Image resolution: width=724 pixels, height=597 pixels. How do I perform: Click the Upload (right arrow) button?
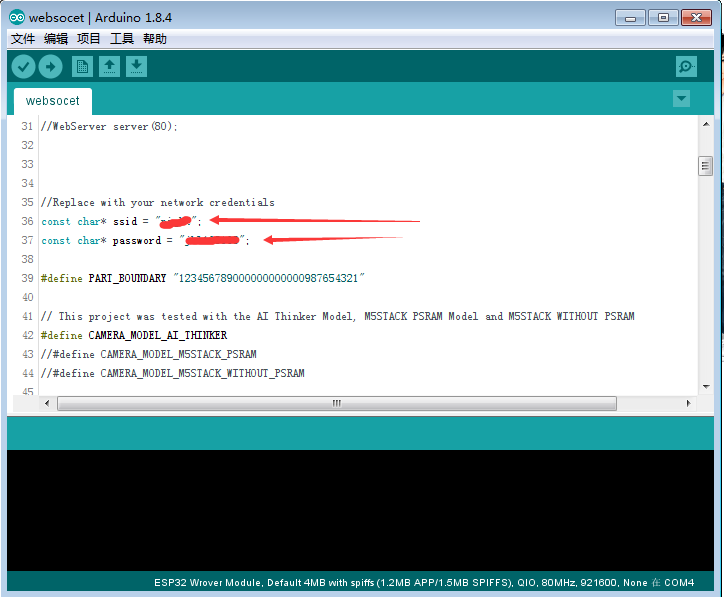click(x=50, y=67)
